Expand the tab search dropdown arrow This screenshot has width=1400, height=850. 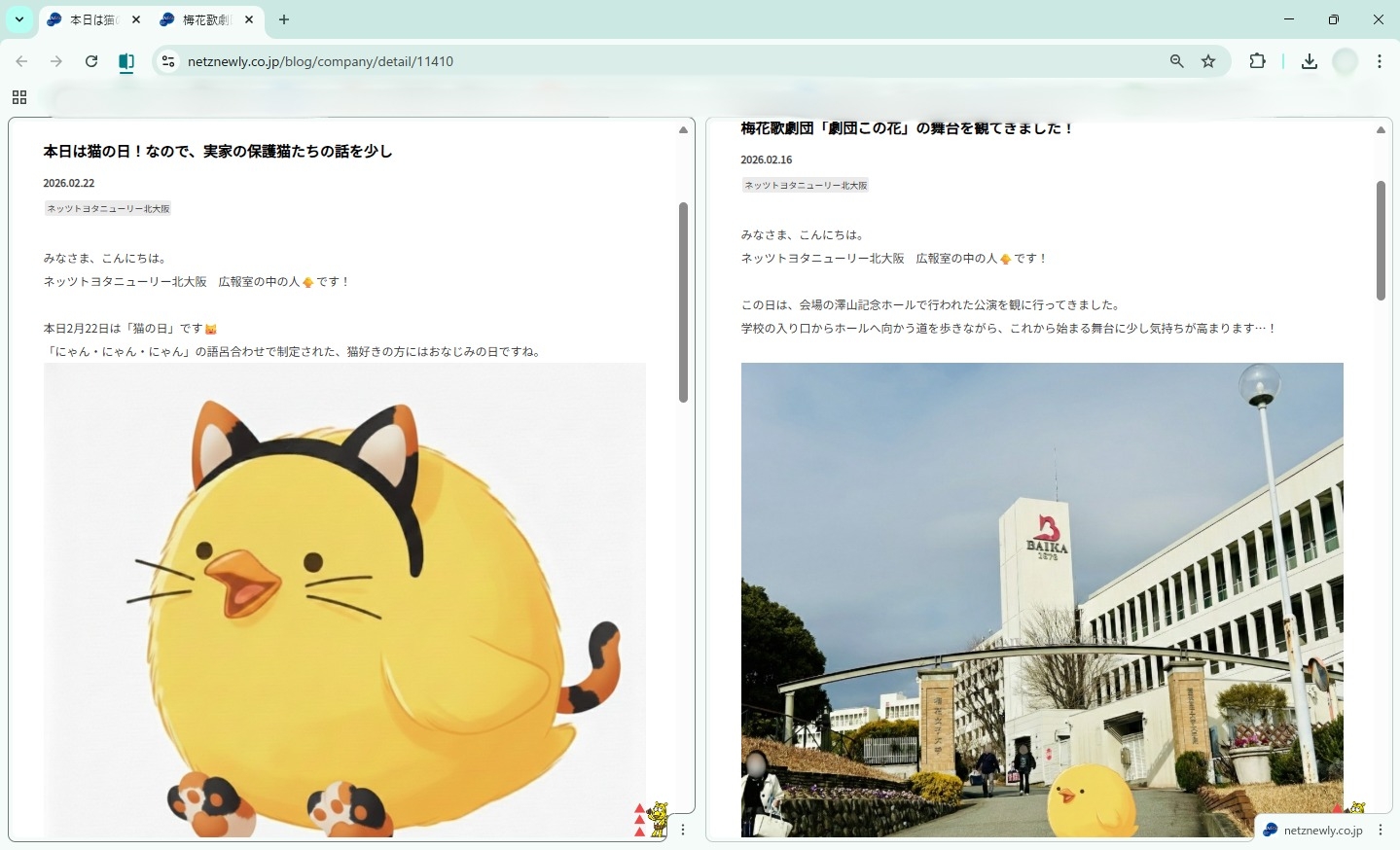click(x=19, y=19)
